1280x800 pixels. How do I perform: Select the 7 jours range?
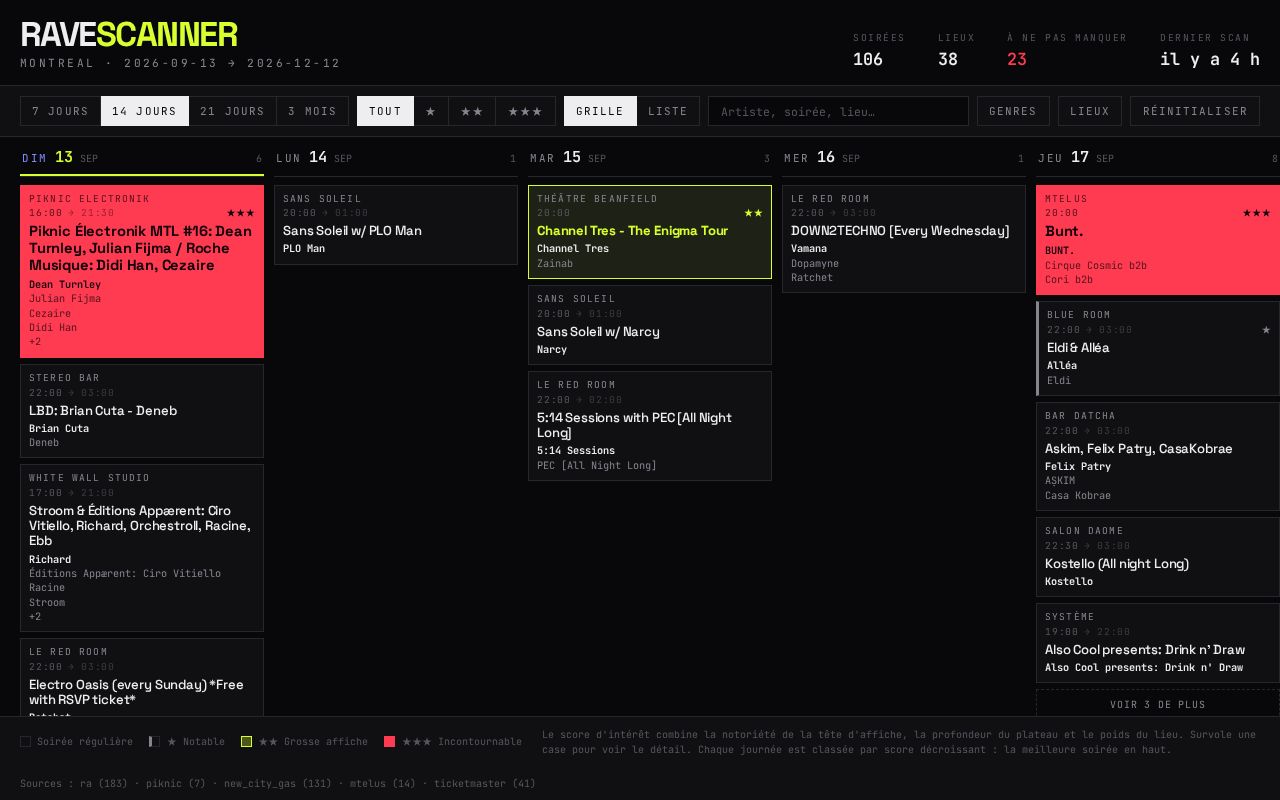pyautogui.click(x=61, y=111)
